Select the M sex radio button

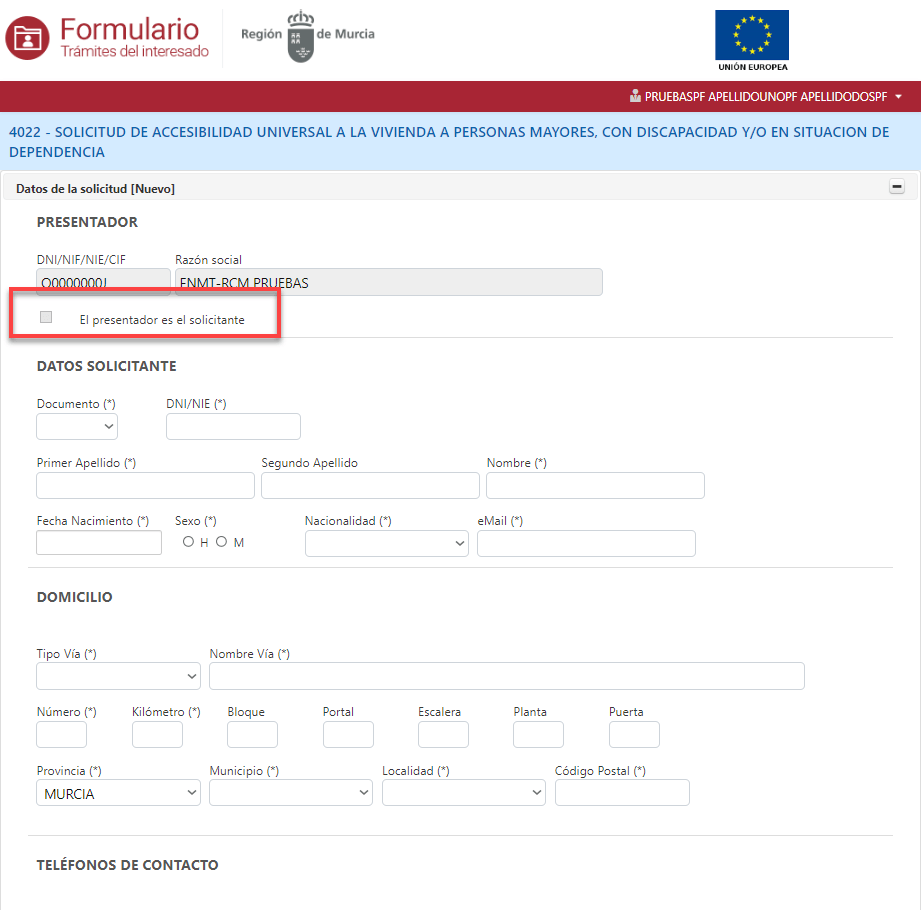tap(222, 542)
